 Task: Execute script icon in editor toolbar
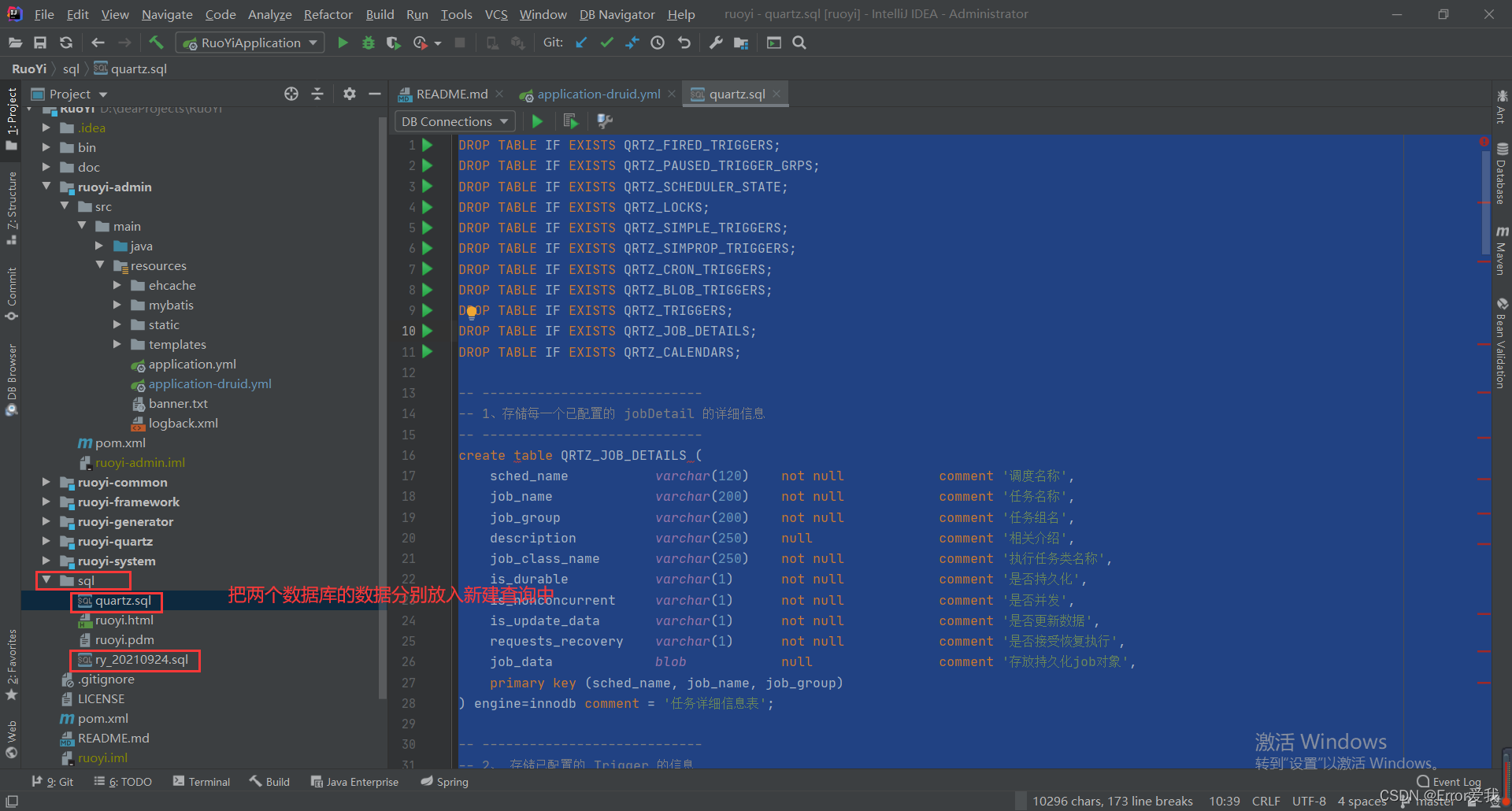pyautogui.click(x=571, y=121)
